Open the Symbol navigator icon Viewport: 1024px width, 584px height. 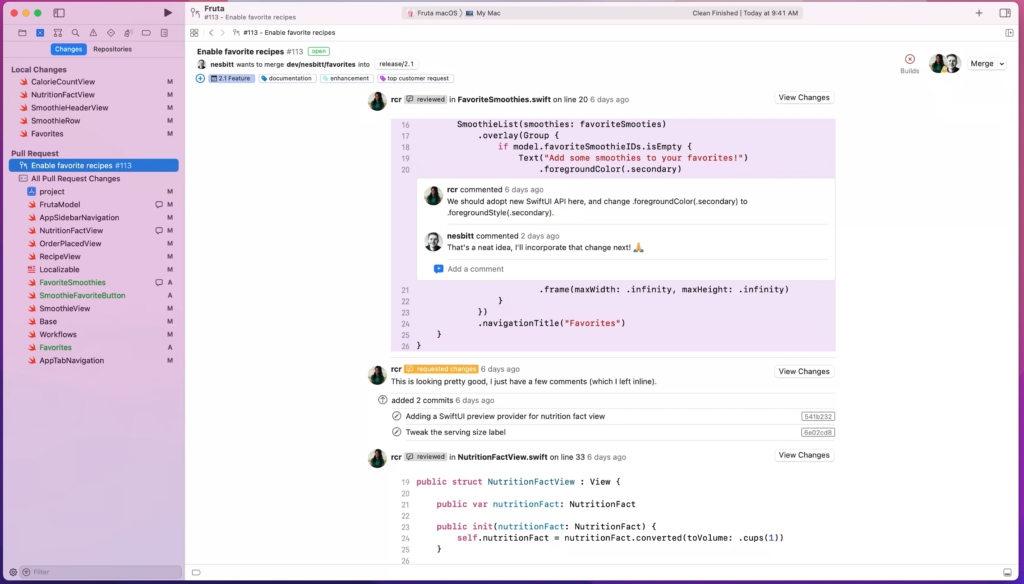[x=57, y=33]
